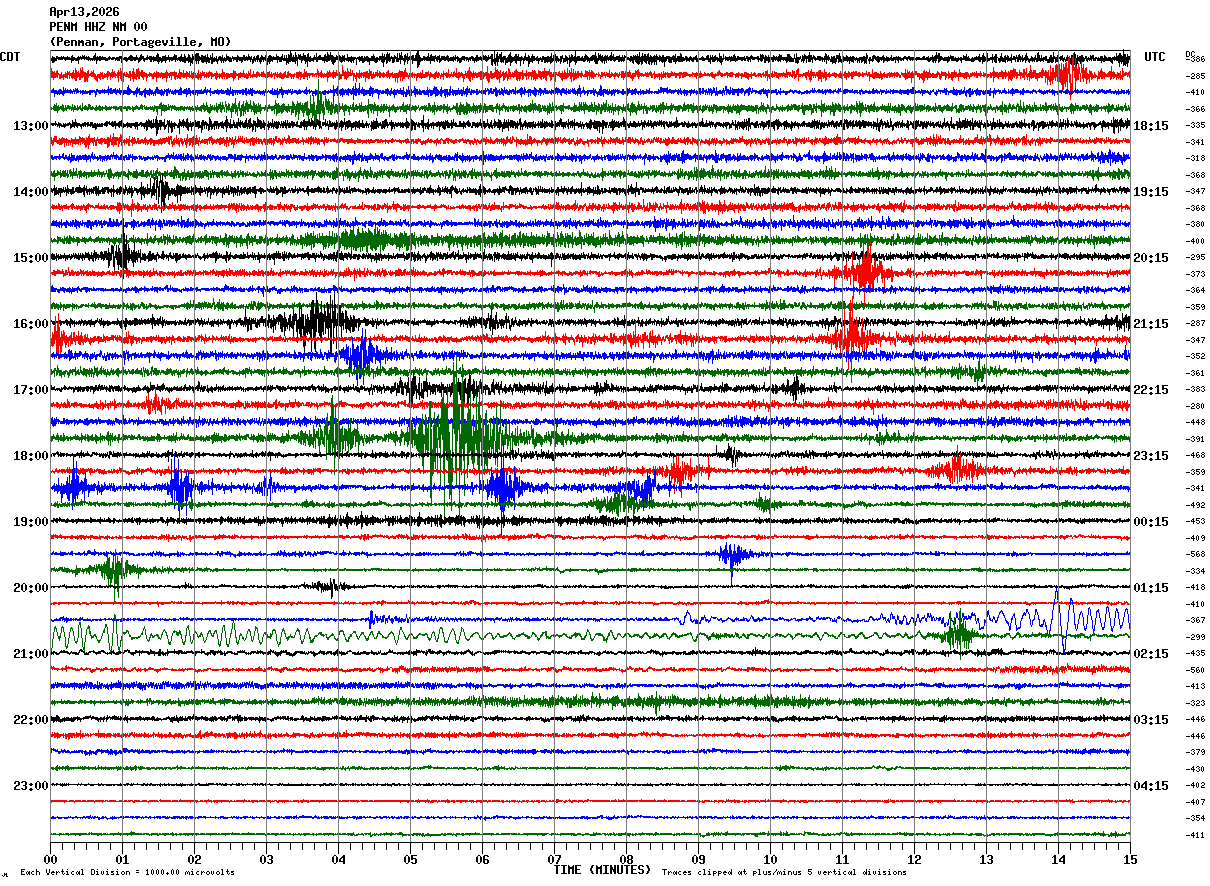Image resolution: width=1210 pixels, height=886 pixels.
Task: Click the DC offset value -323
Action: coord(1195,703)
